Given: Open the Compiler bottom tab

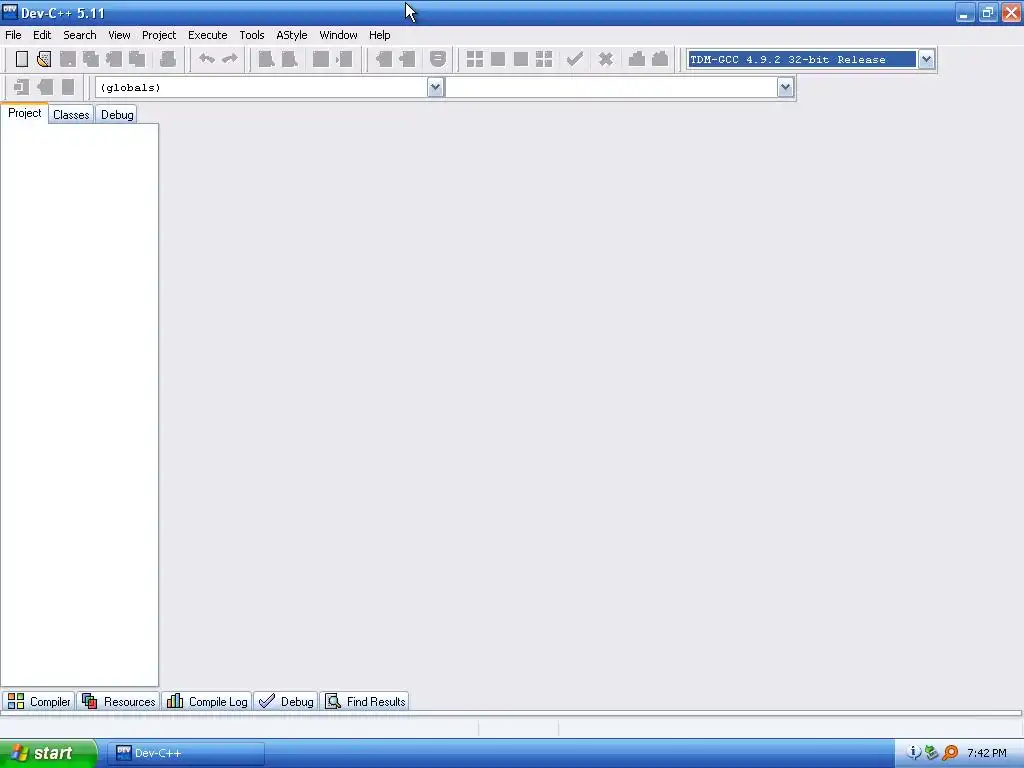Looking at the screenshot, I should click(39, 701).
